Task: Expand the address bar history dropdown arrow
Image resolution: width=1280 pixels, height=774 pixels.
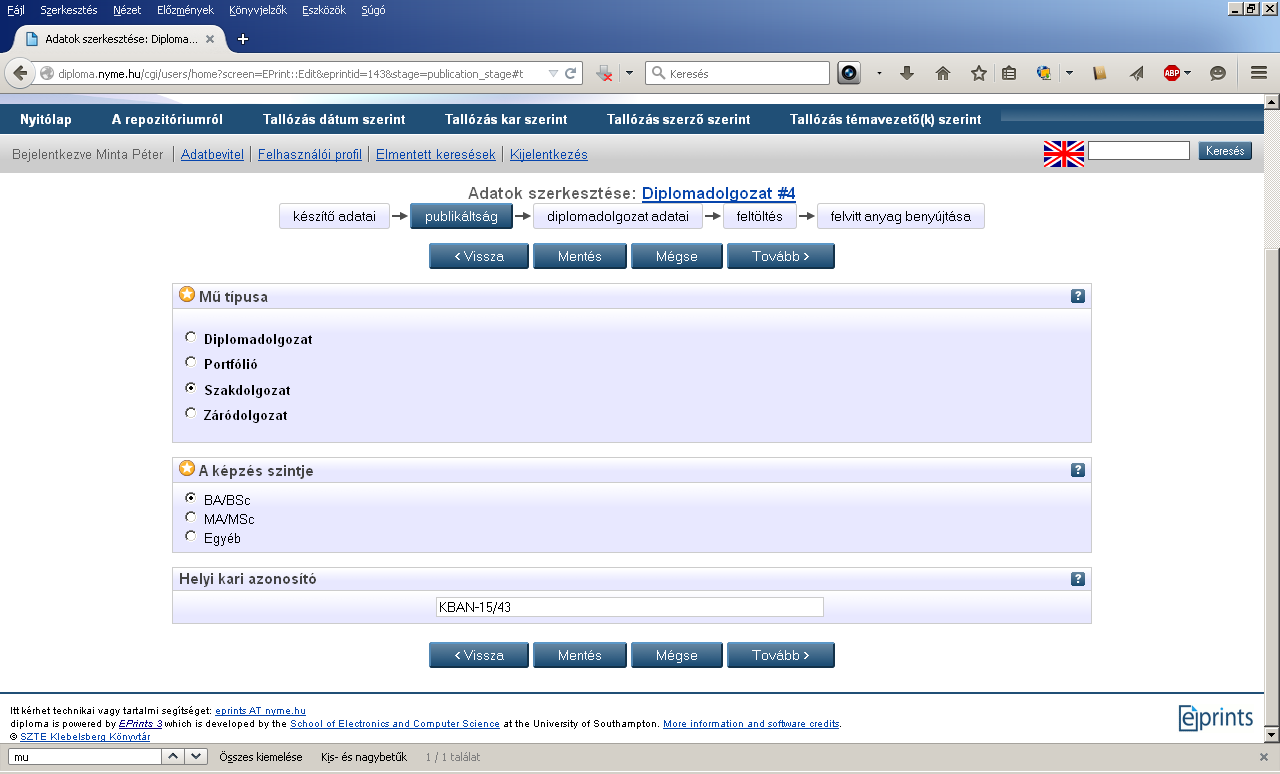Action: click(x=553, y=73)
